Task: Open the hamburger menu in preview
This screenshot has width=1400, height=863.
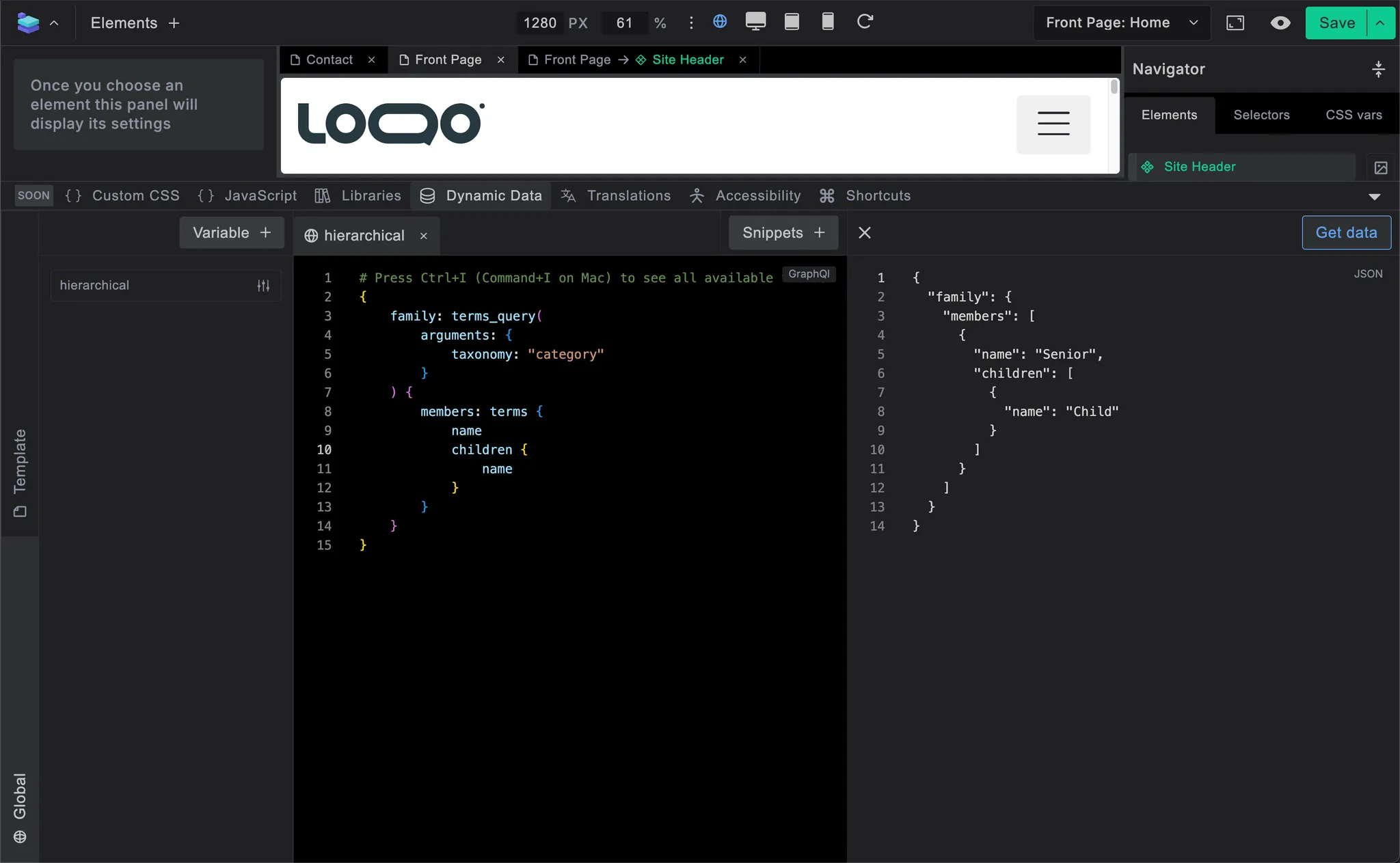Action: tap(1053, 124)
